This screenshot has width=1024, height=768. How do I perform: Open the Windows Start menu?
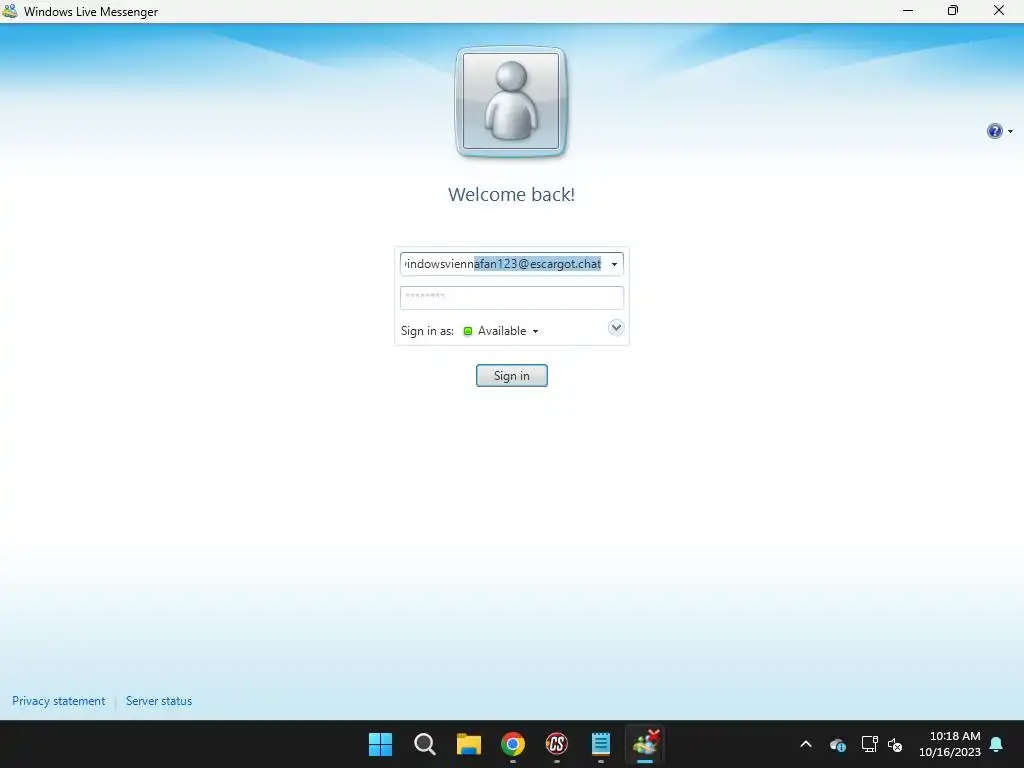tap(380, 744)
